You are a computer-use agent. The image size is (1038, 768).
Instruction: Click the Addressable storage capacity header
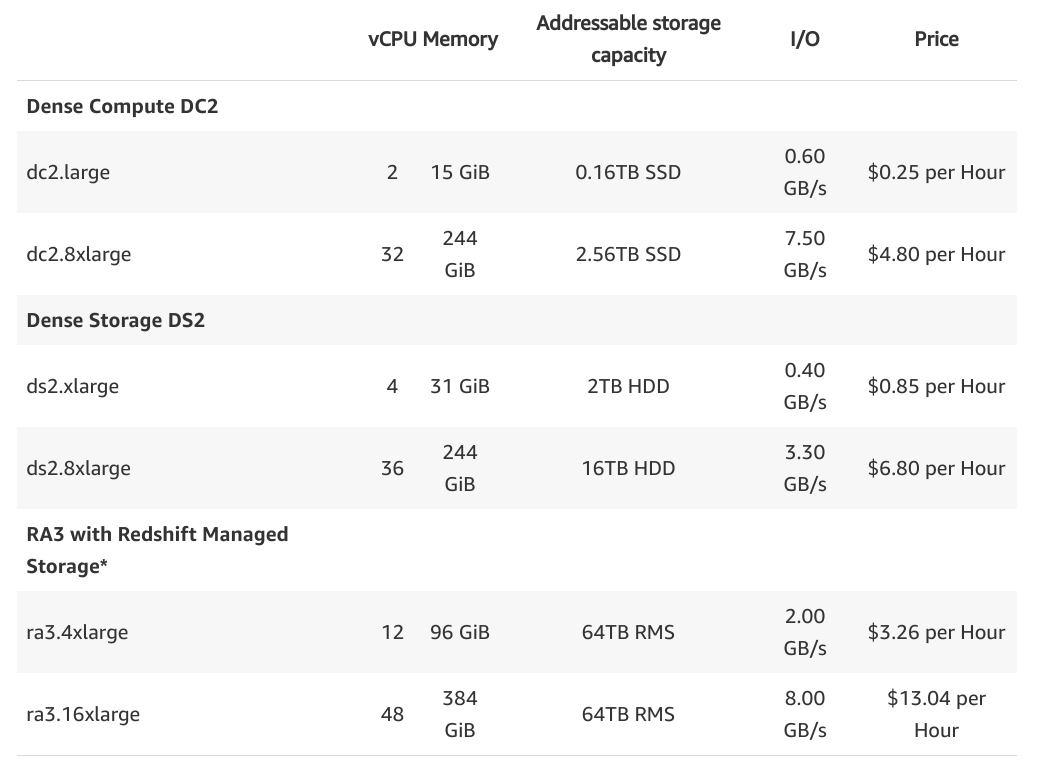pos(628,39)
